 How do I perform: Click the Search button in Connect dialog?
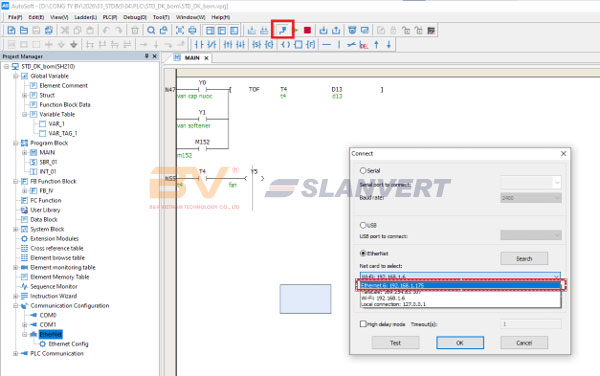click(x=524, y=259)
